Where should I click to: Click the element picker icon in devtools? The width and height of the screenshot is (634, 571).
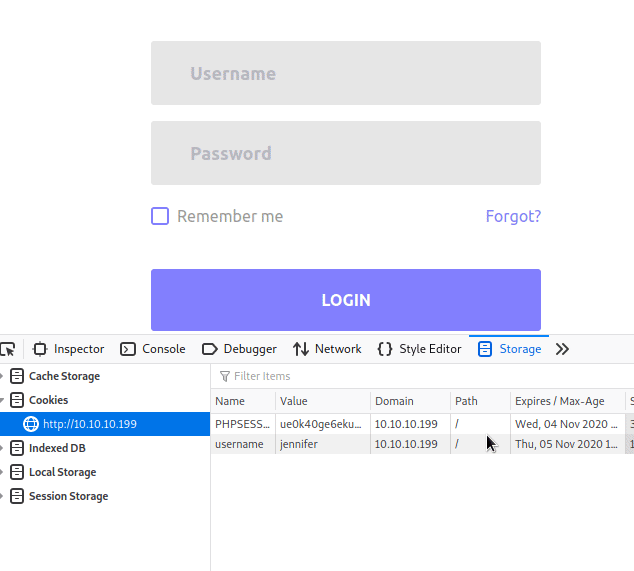click(x=7, y=349)
